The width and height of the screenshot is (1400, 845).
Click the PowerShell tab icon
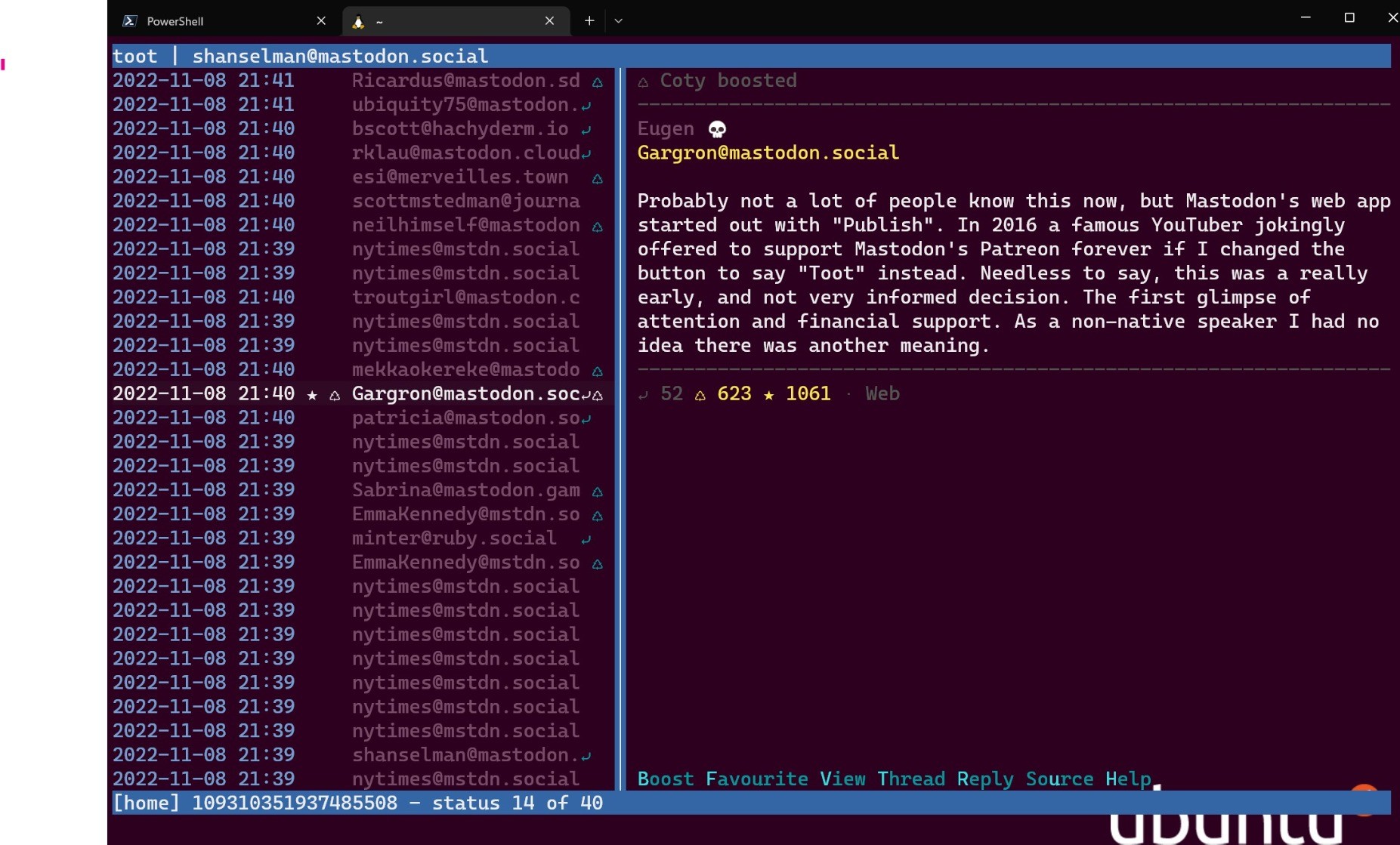tap(129, 21)
